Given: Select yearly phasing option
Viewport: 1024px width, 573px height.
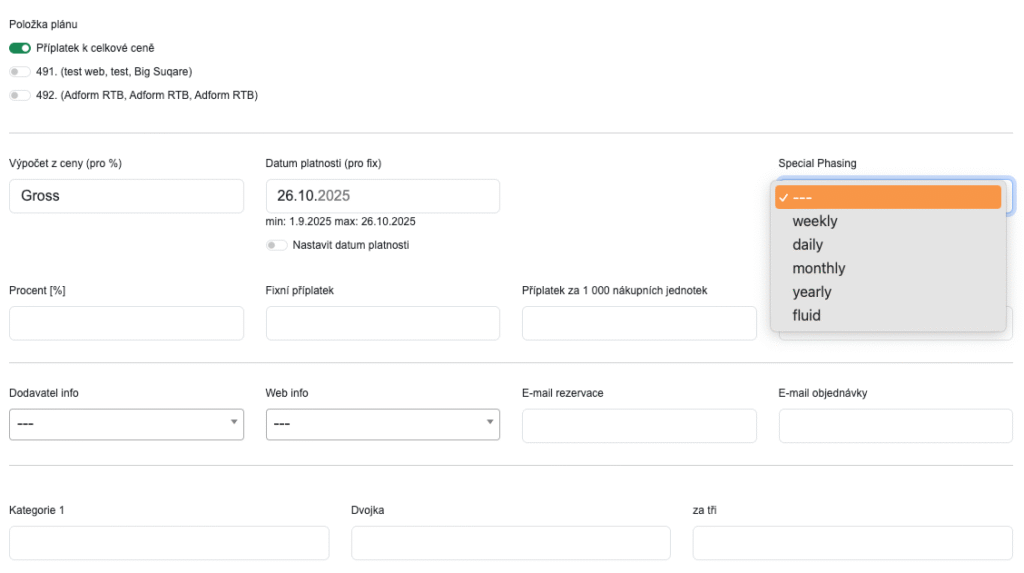Looking at the screenshot, I should pos(811,292).
